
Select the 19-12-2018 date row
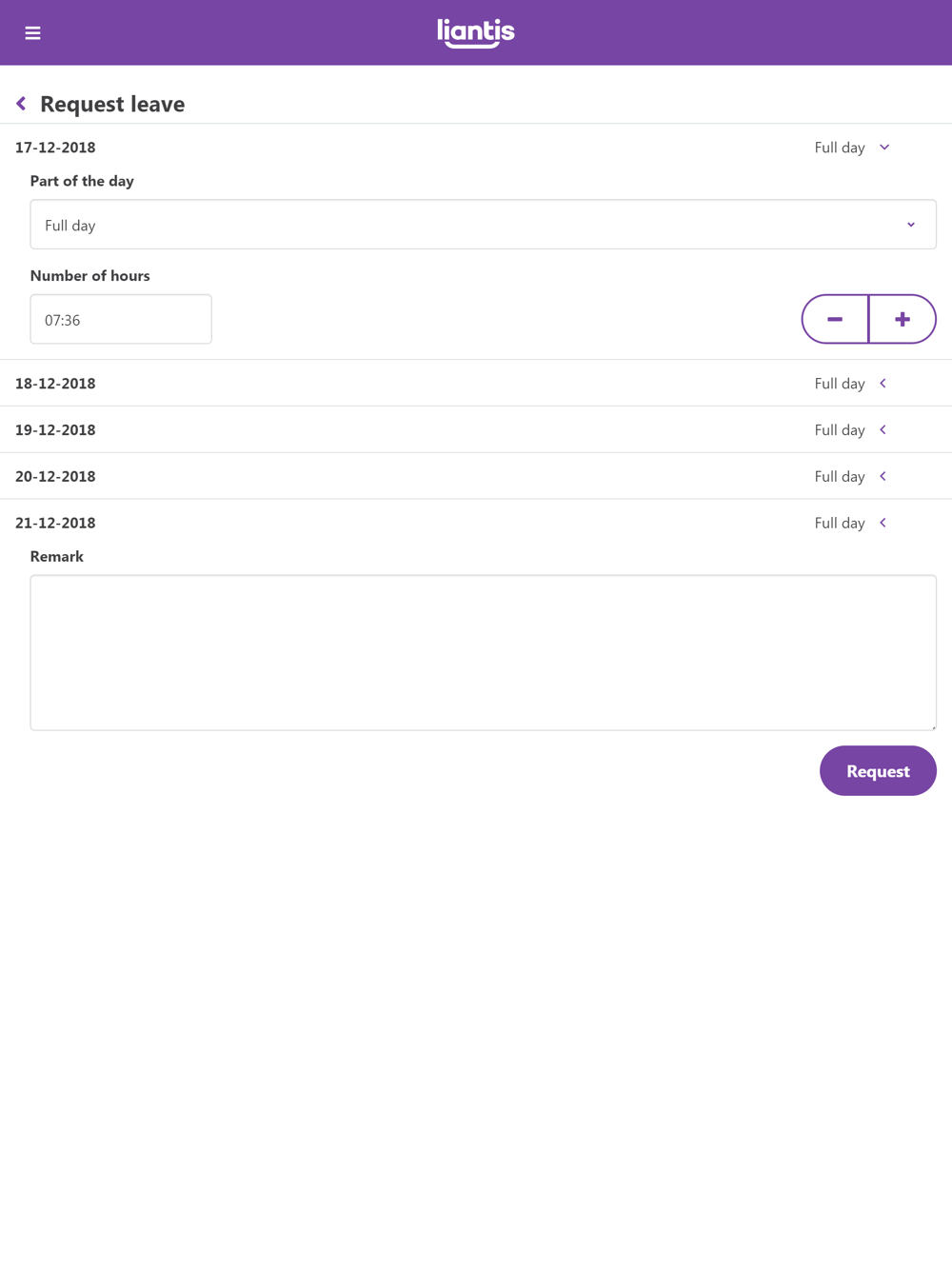[55, 430]
